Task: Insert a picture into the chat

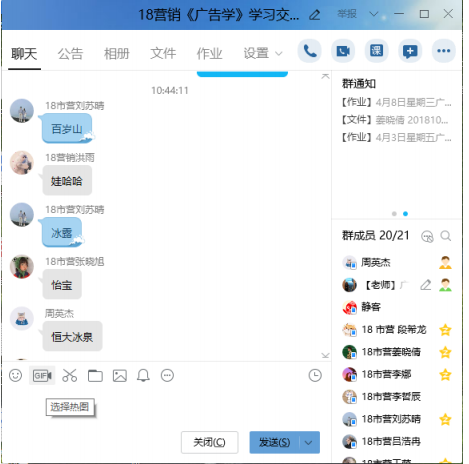Action: [x=120, y=376]
